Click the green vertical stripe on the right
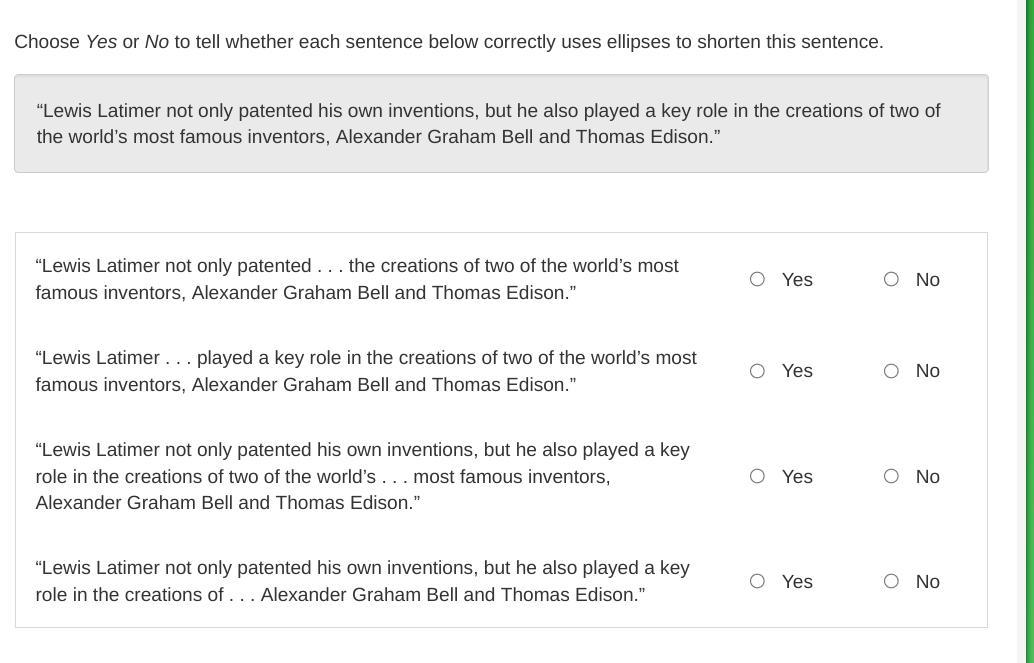Viewport: 1034px width, 663px height. (1030, 331)
